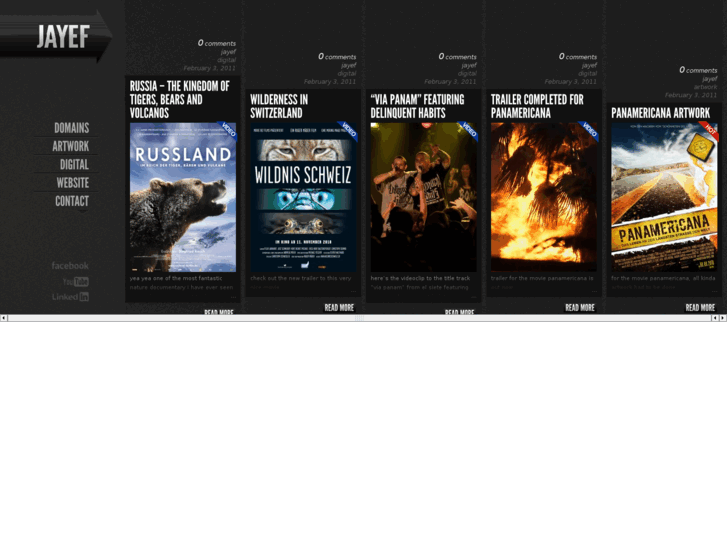Select the Website menu item

[73, 183]
